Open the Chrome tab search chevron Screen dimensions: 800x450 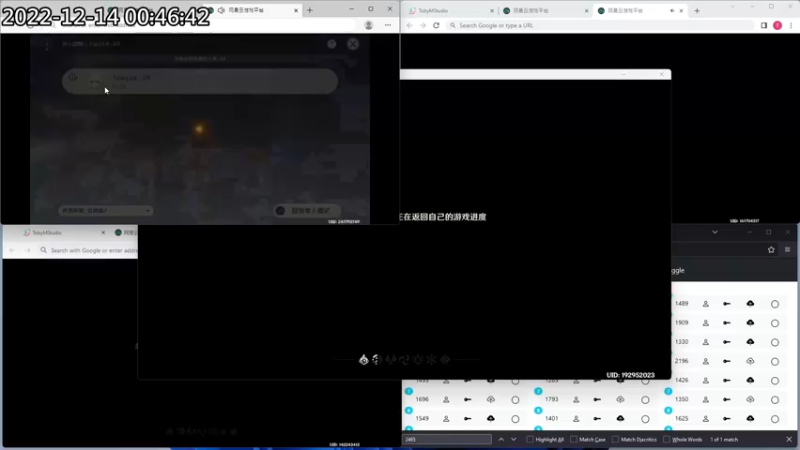coord(733,7)
